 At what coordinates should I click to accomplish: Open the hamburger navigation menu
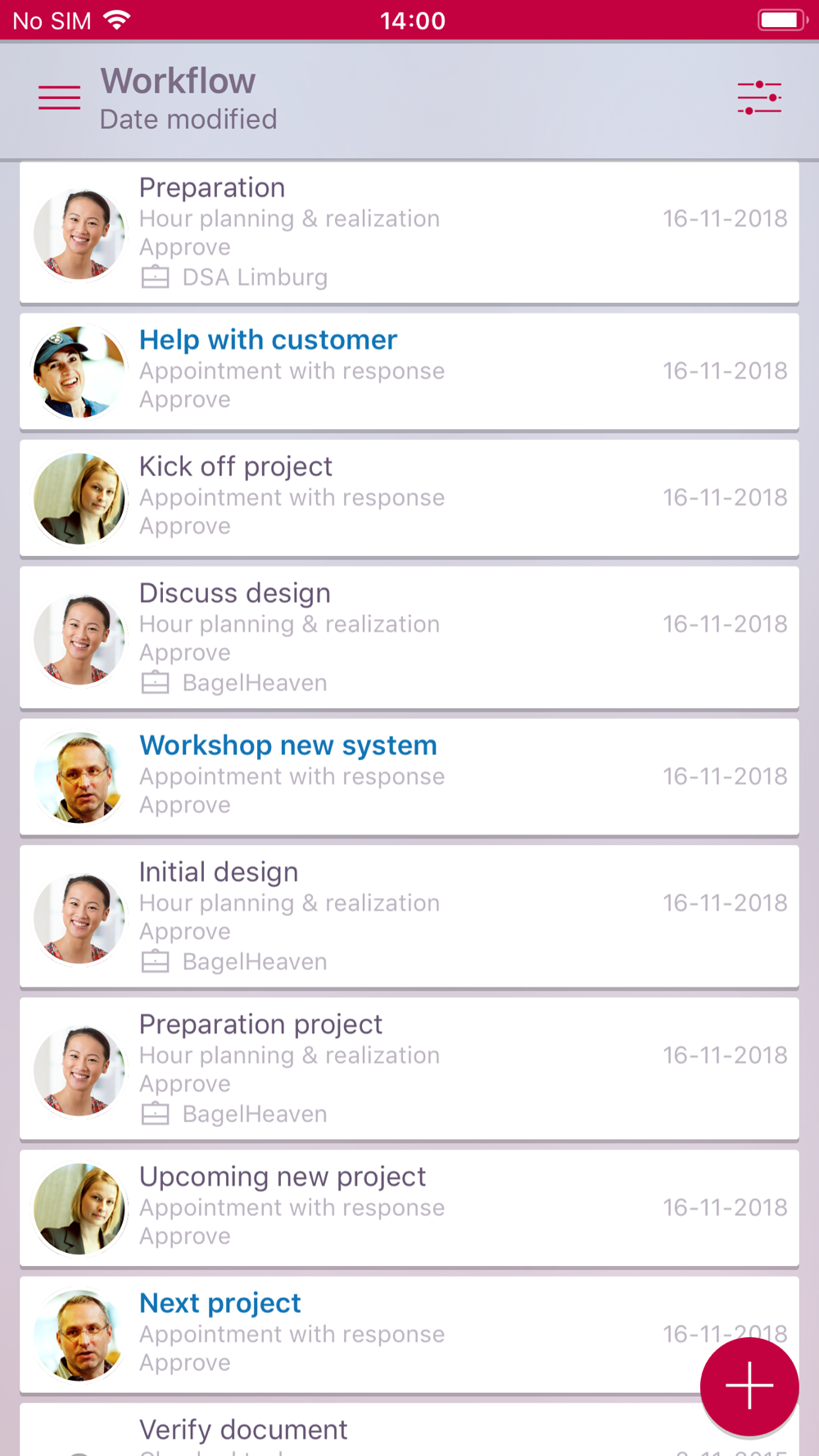pos(59,97)
